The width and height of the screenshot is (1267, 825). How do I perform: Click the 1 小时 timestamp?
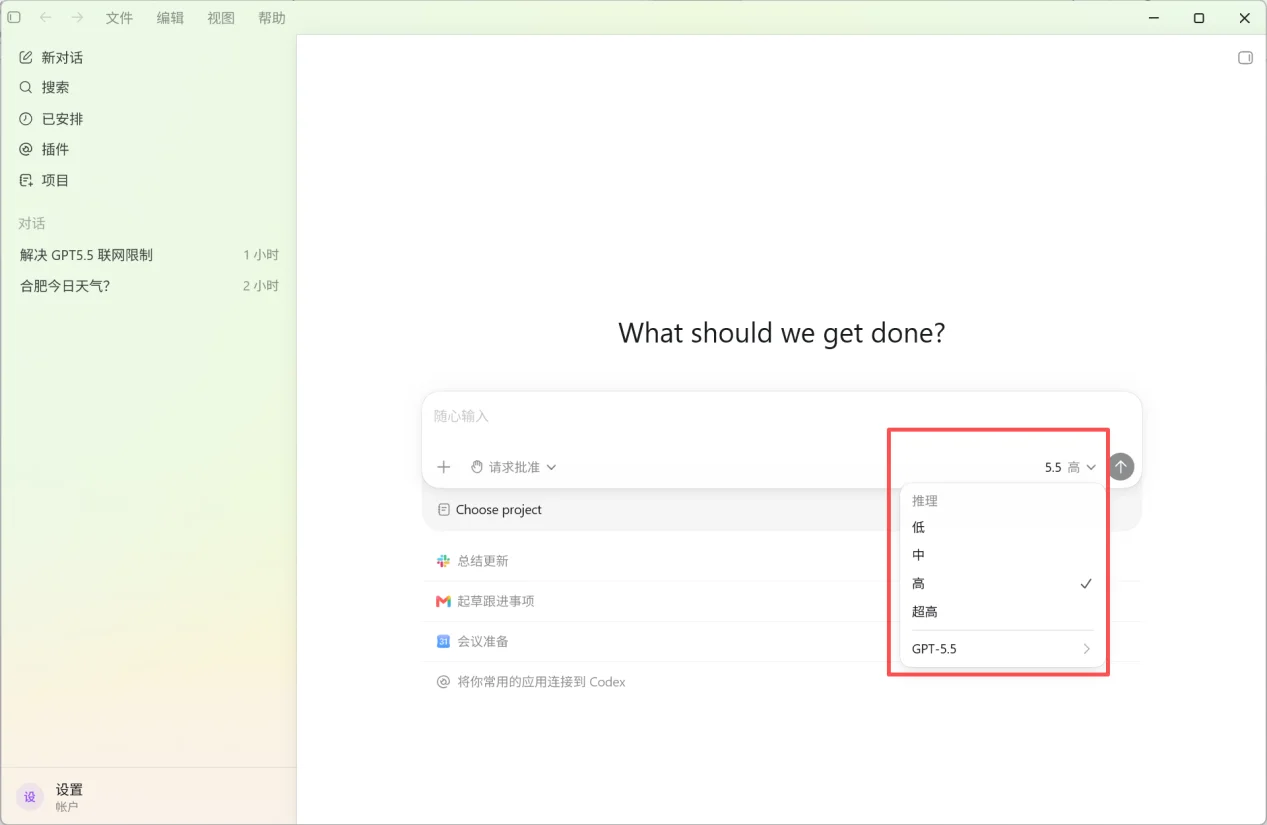coord(261,255)
